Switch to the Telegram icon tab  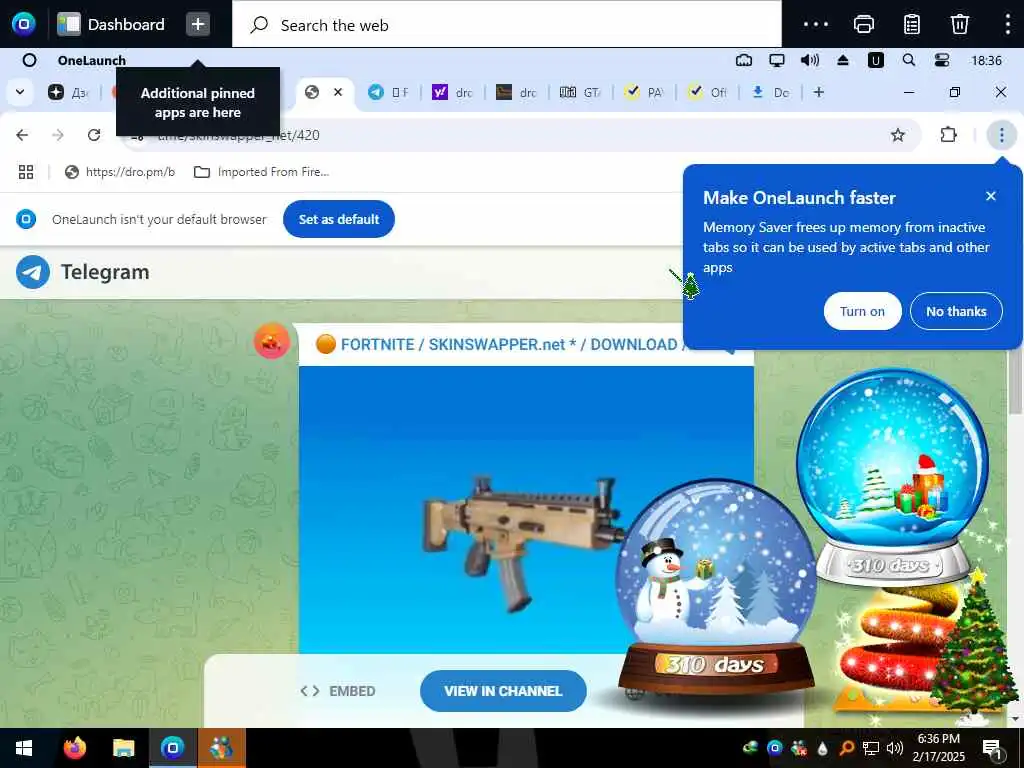(x=388, y=92)
